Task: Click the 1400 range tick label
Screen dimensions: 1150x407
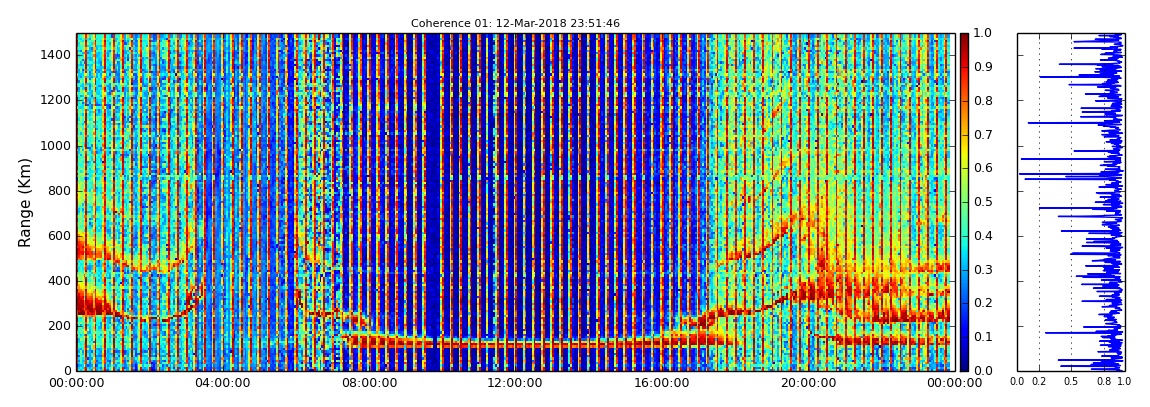Action: [x=58, y=55]
